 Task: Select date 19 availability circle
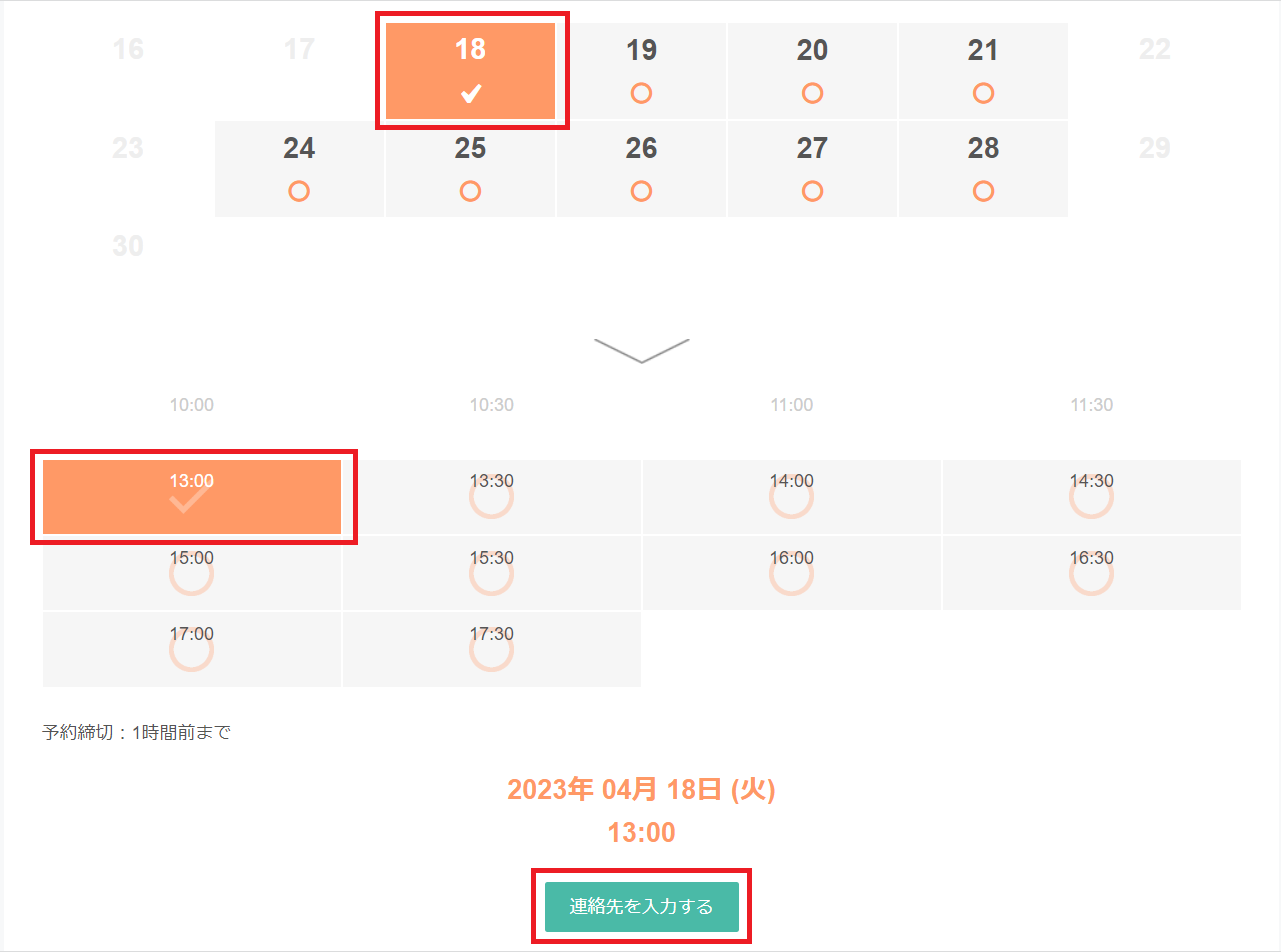pyautogui.click(x=641, y=93)
